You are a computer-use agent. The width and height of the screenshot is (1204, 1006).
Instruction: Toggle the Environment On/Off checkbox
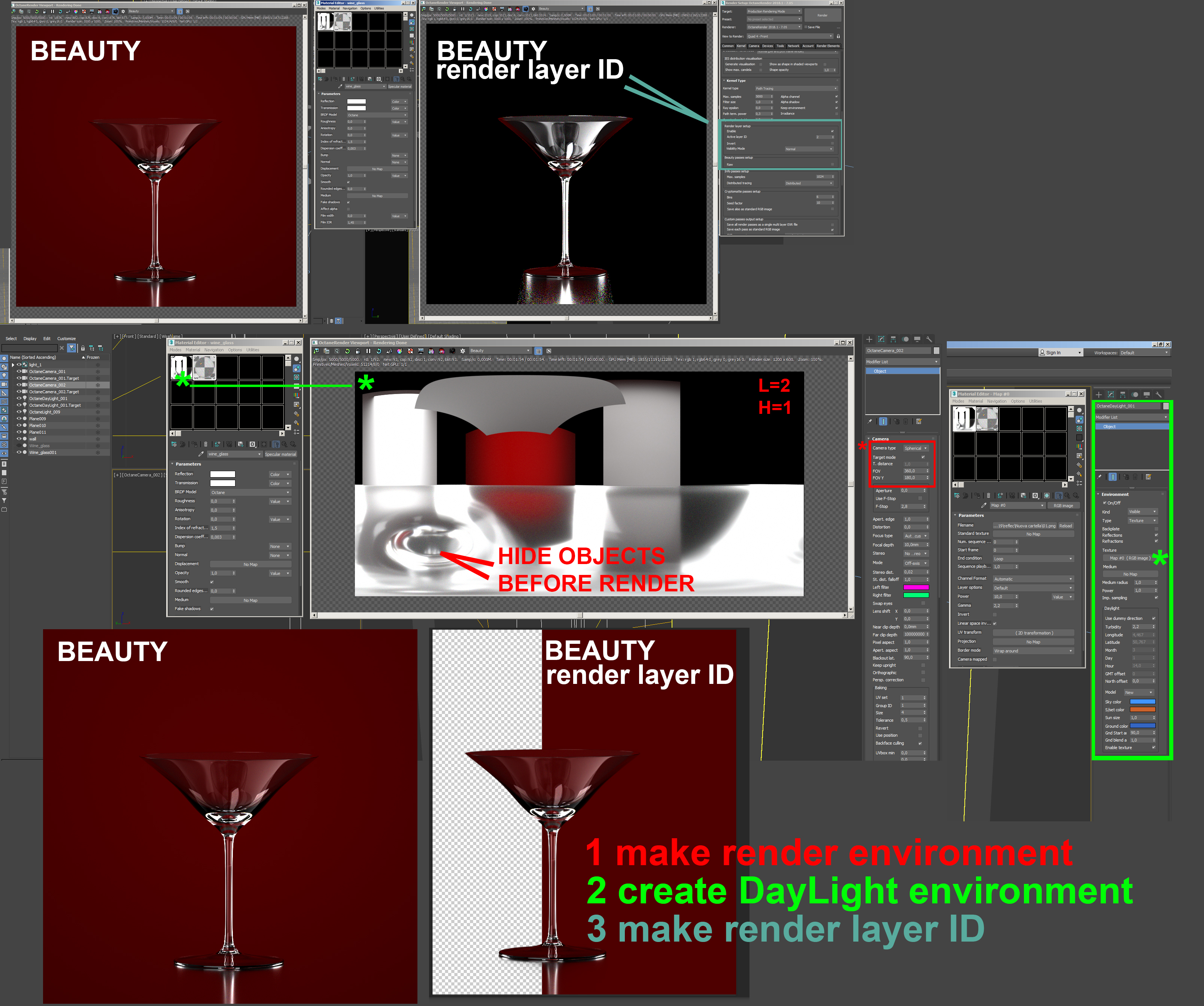click(1105, 503)
